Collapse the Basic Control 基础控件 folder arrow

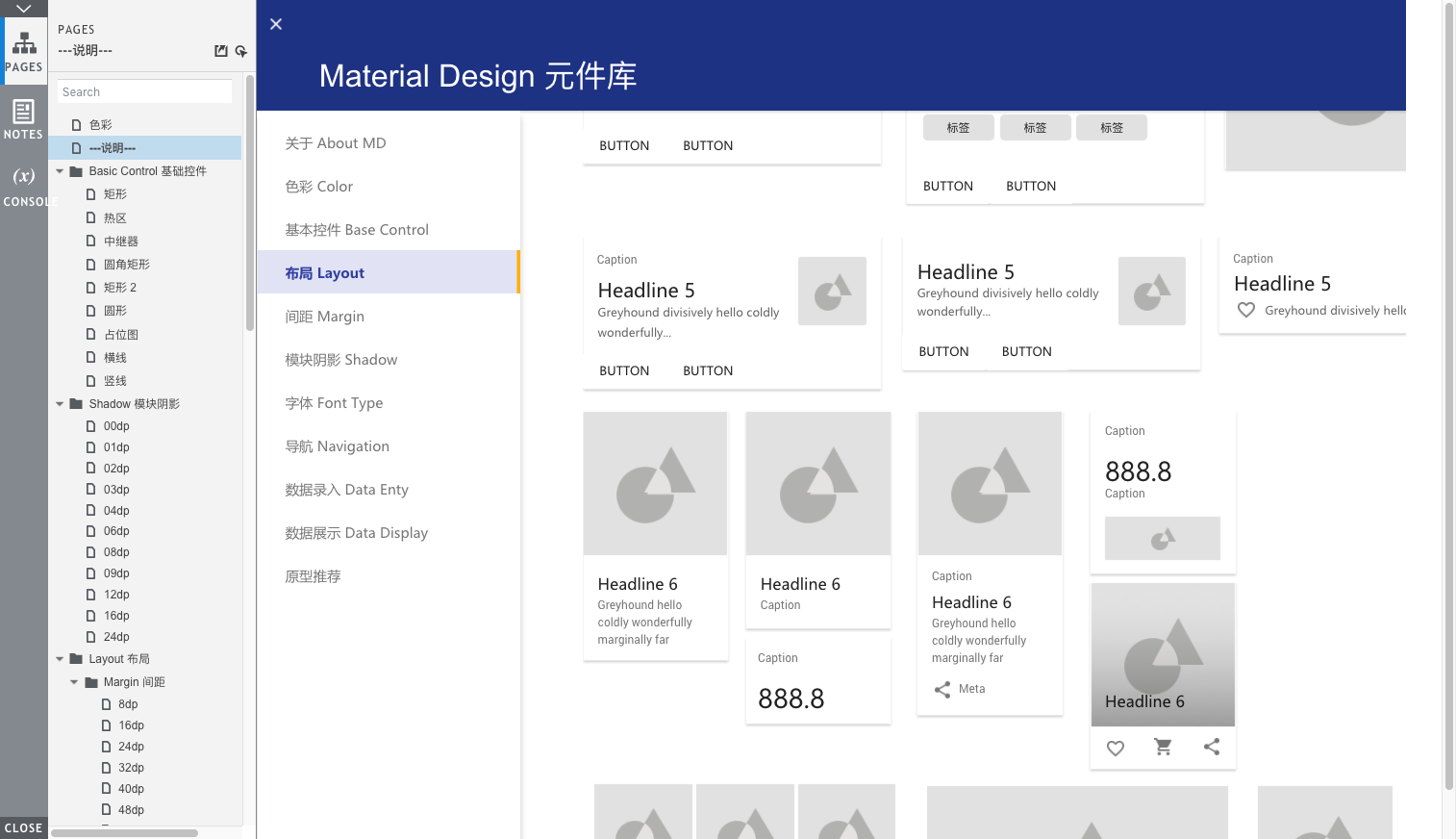click(60, 171)
